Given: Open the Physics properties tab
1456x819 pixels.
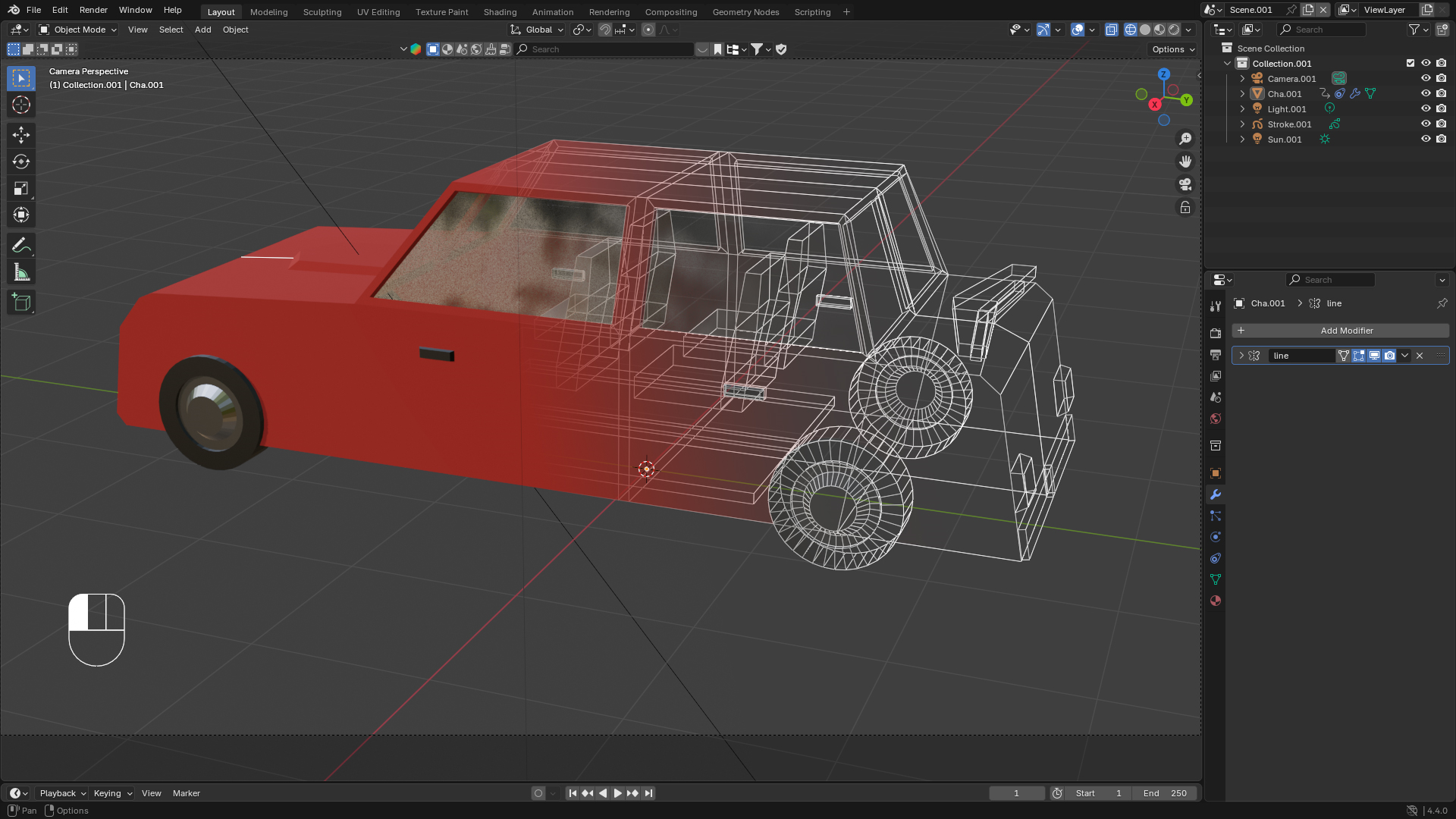Looking at the screenshot, I should [x=1216, y=537].
